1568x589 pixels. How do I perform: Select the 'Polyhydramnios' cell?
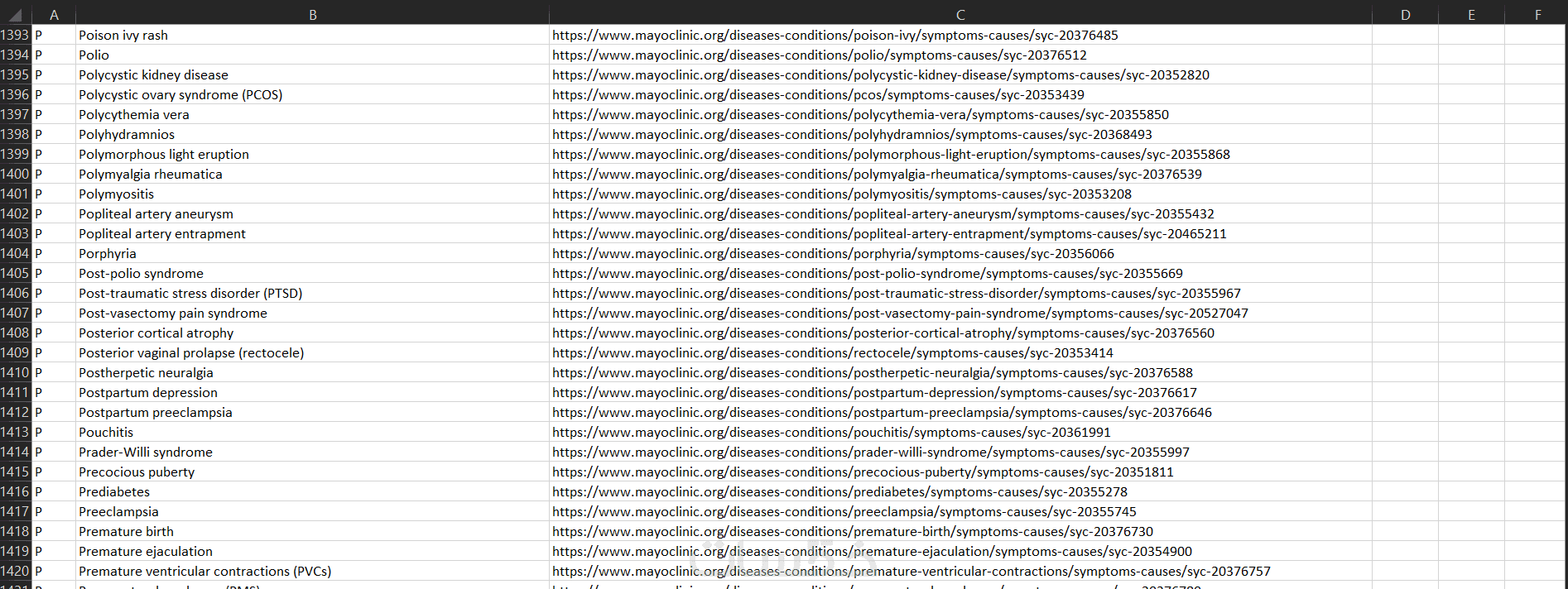click(312, 134)
